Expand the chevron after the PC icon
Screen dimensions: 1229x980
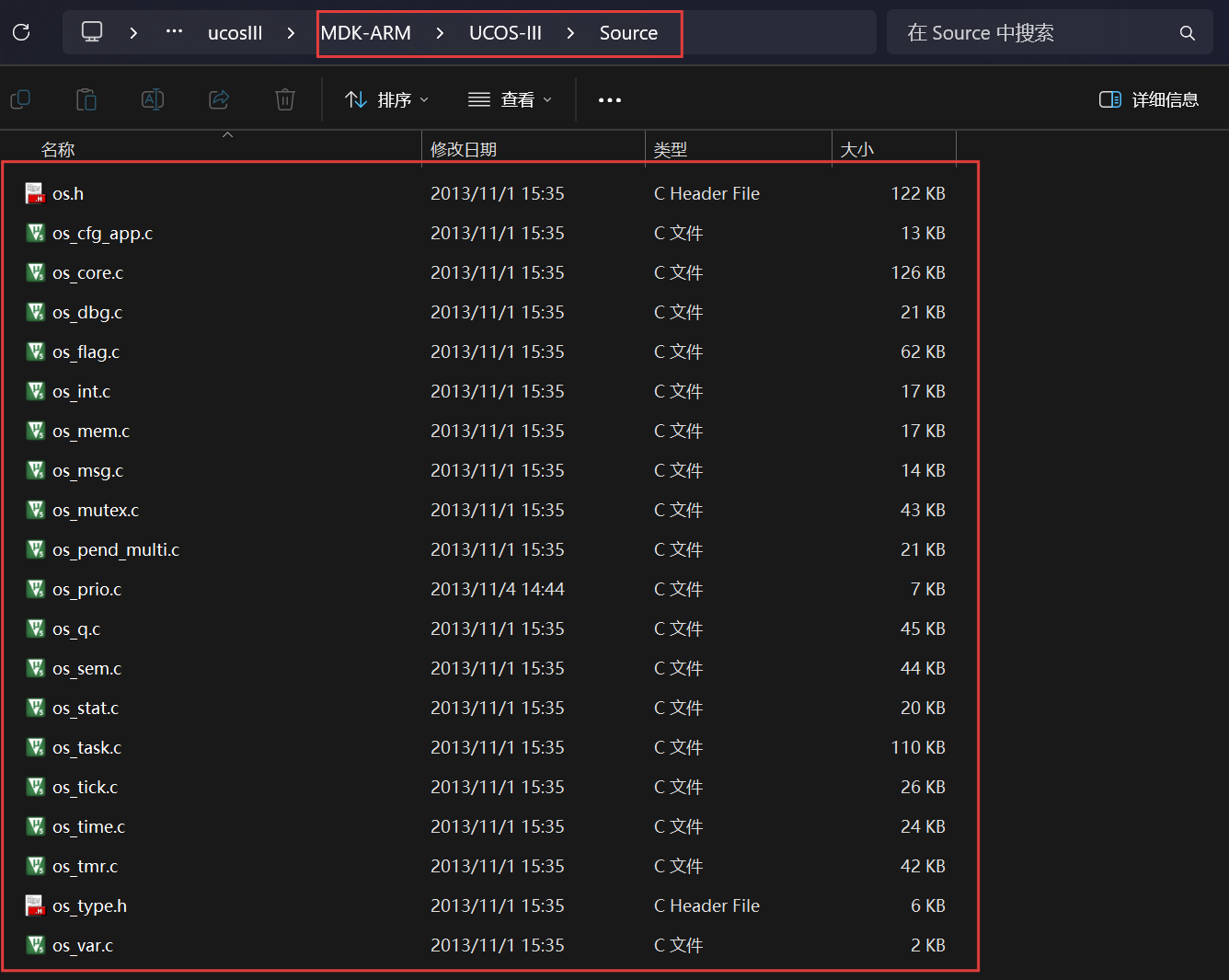click(x=133, y=33)
